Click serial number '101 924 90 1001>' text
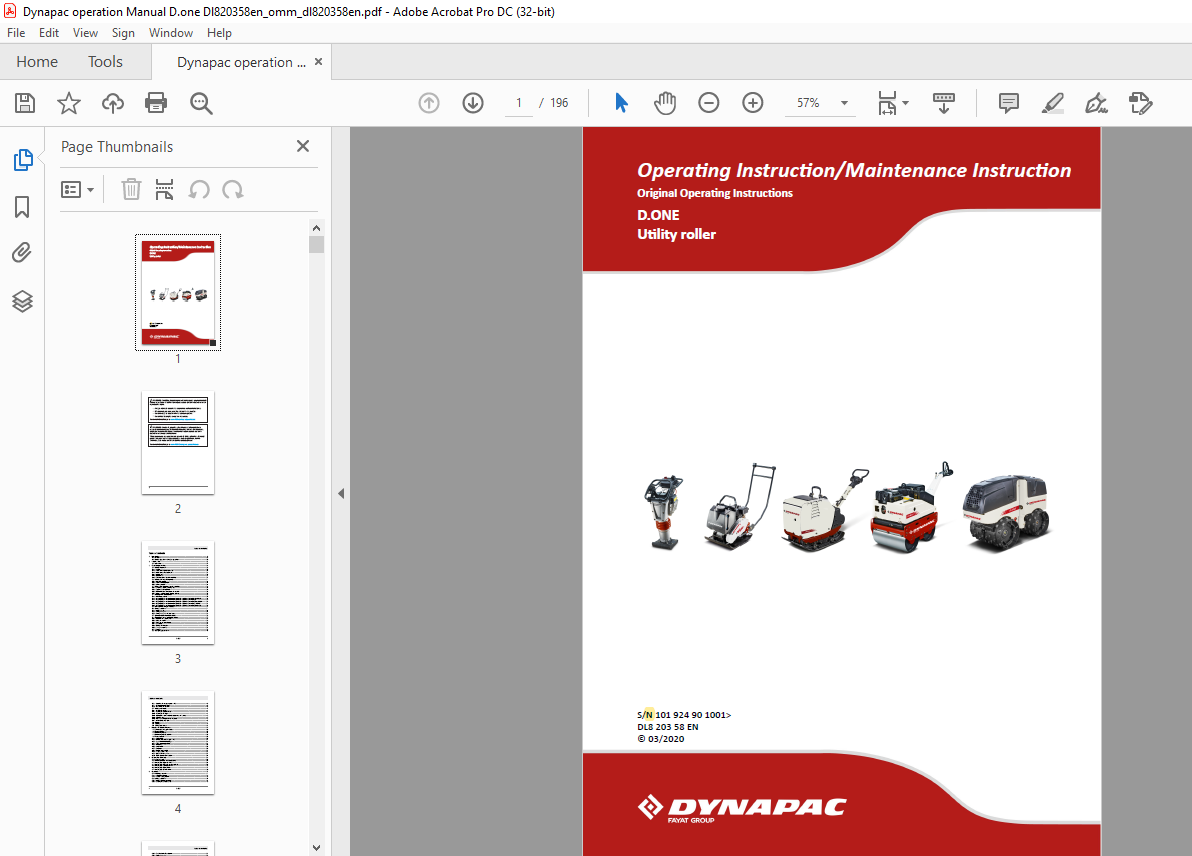The image size is (1192, 856). [x=693, y=715]
